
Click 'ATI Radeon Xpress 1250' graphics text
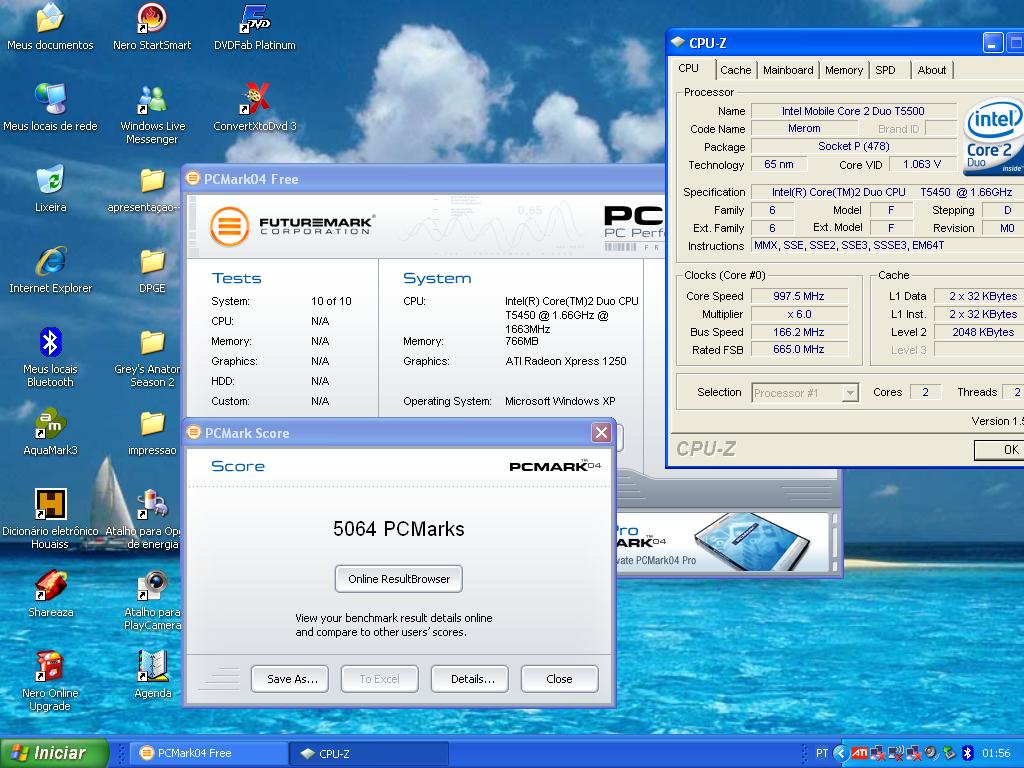[x=566, y=361]
